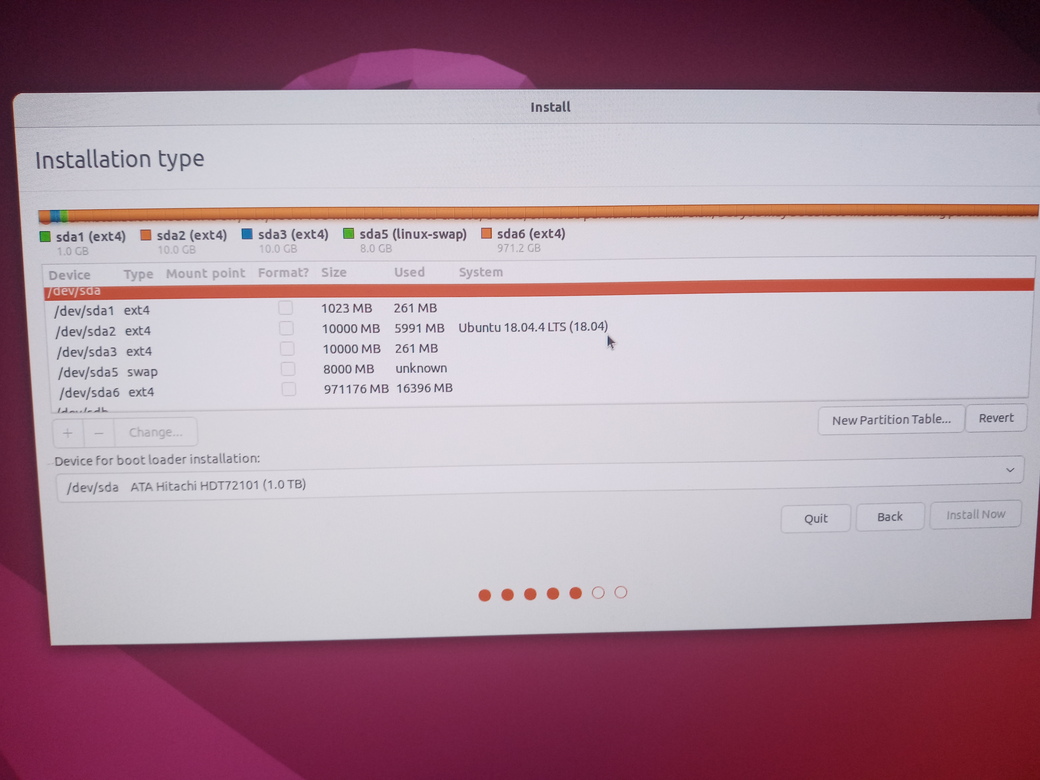Click New Partition Table... button
Image resolution: width=1040 pixels, height=780 pixels.
(x=891, y=420)
